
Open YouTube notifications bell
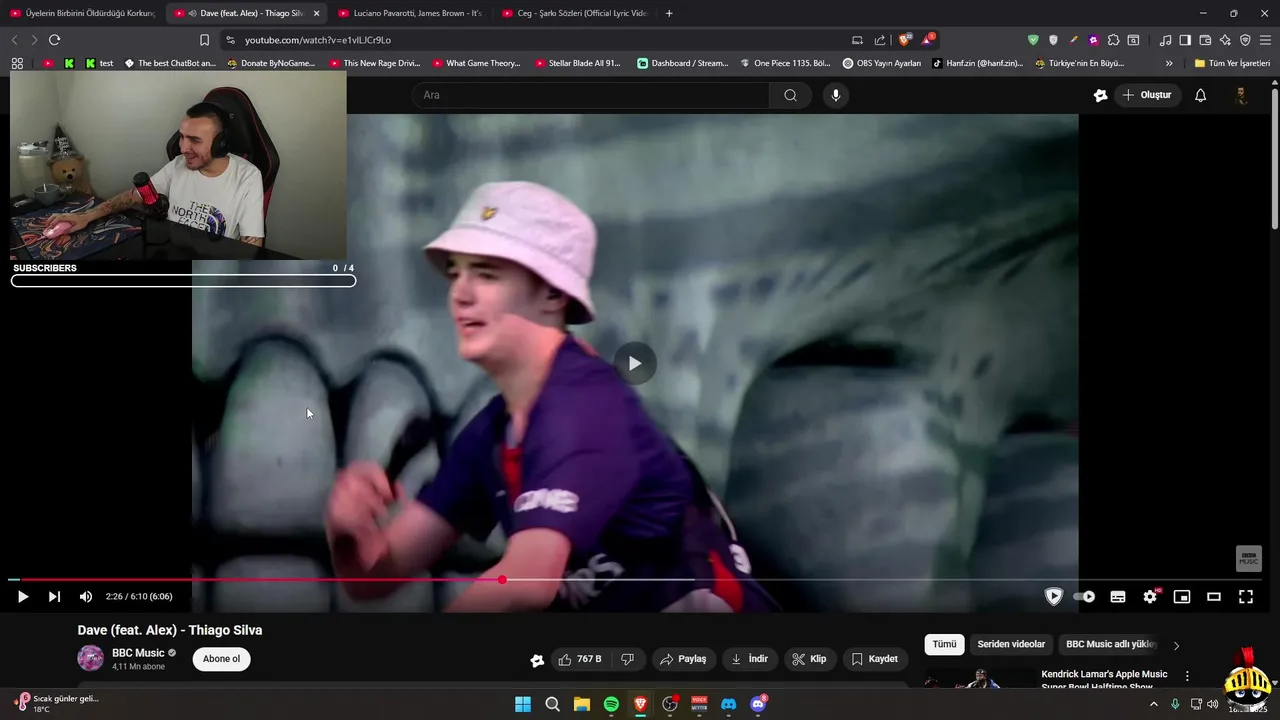pyautogui.click(x=1201, y=95)
